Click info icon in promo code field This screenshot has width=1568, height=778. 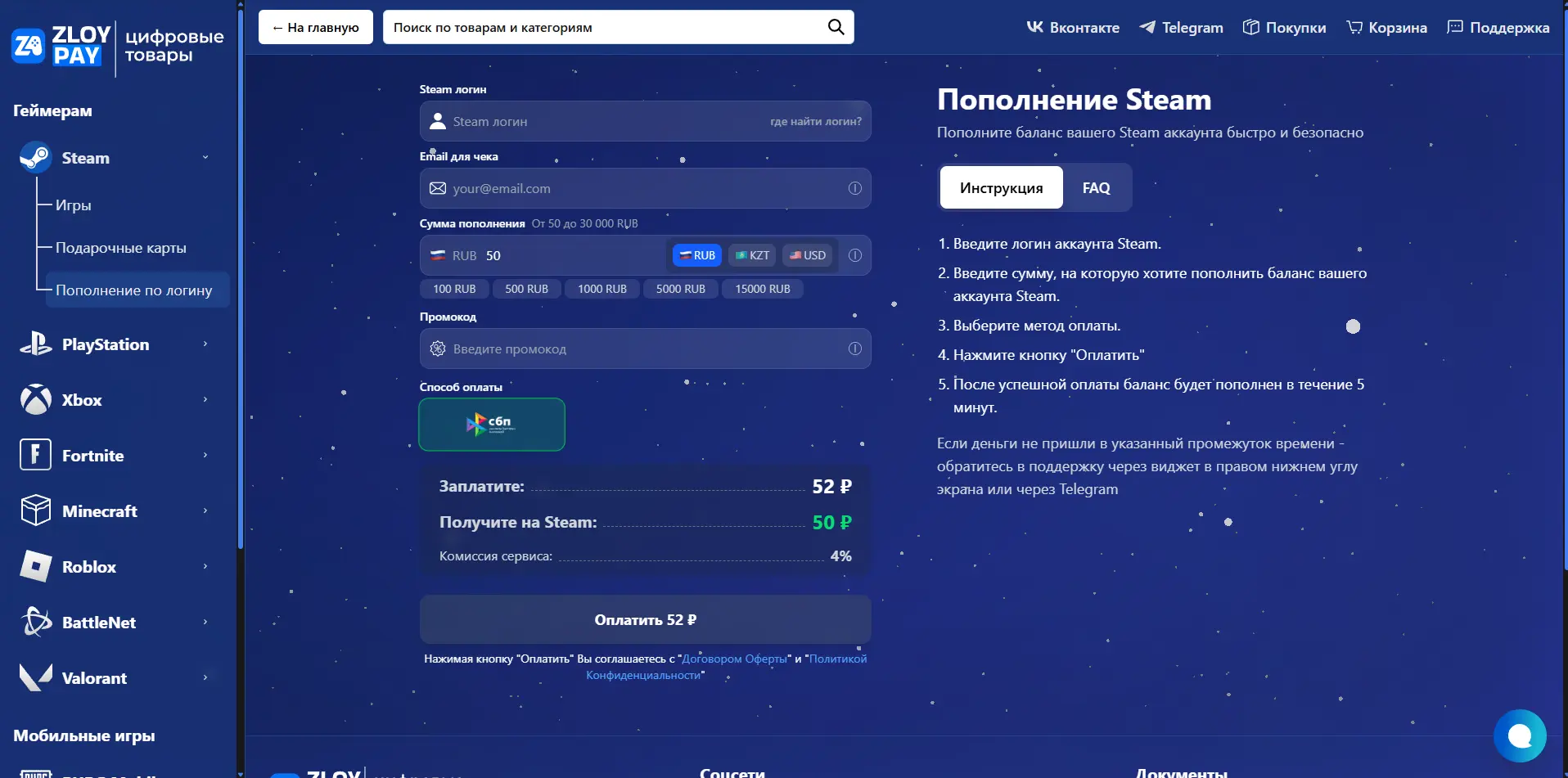click(855, 349)
